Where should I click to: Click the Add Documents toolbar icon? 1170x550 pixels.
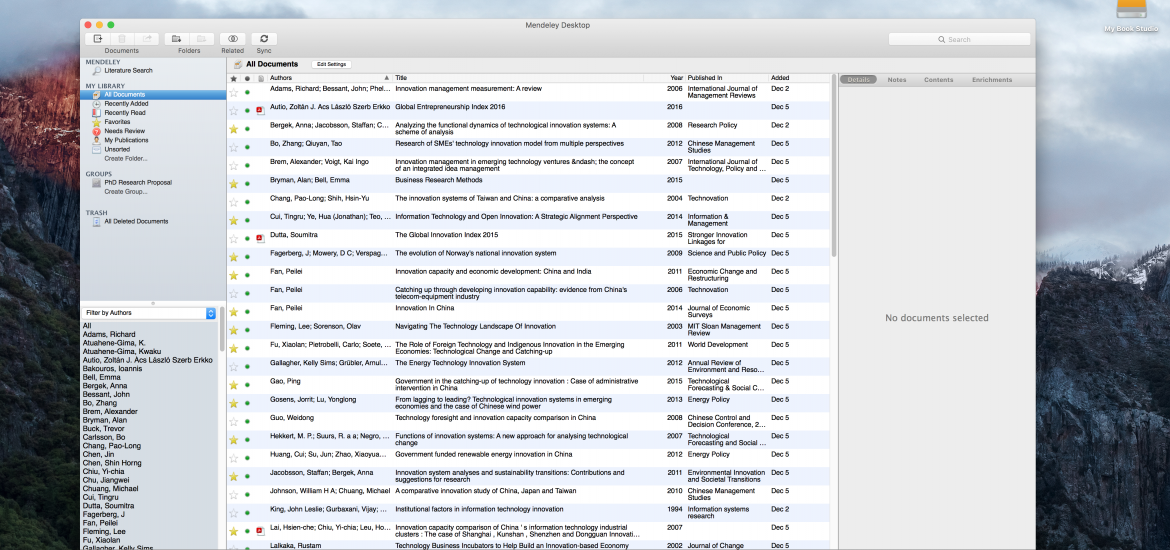coord(97,39)
